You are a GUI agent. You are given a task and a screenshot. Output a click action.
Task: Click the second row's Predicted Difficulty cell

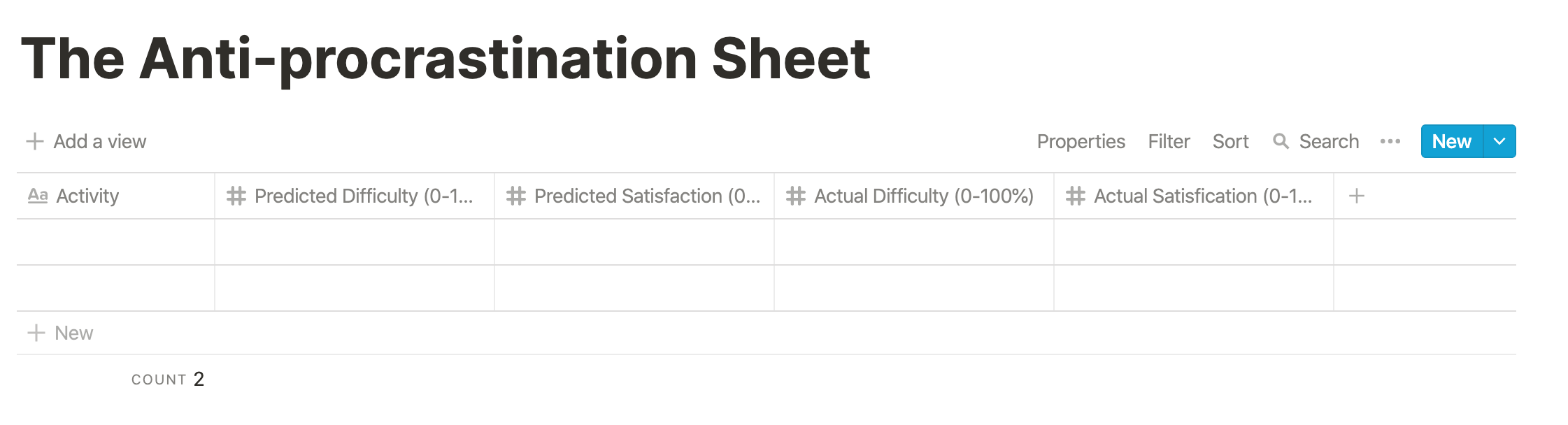tap(354, 288)
